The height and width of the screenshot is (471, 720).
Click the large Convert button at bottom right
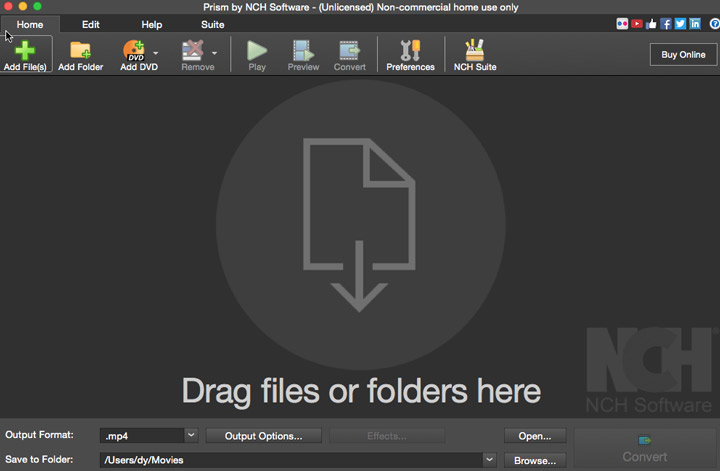pyautogui.click(x=645, y=449)
